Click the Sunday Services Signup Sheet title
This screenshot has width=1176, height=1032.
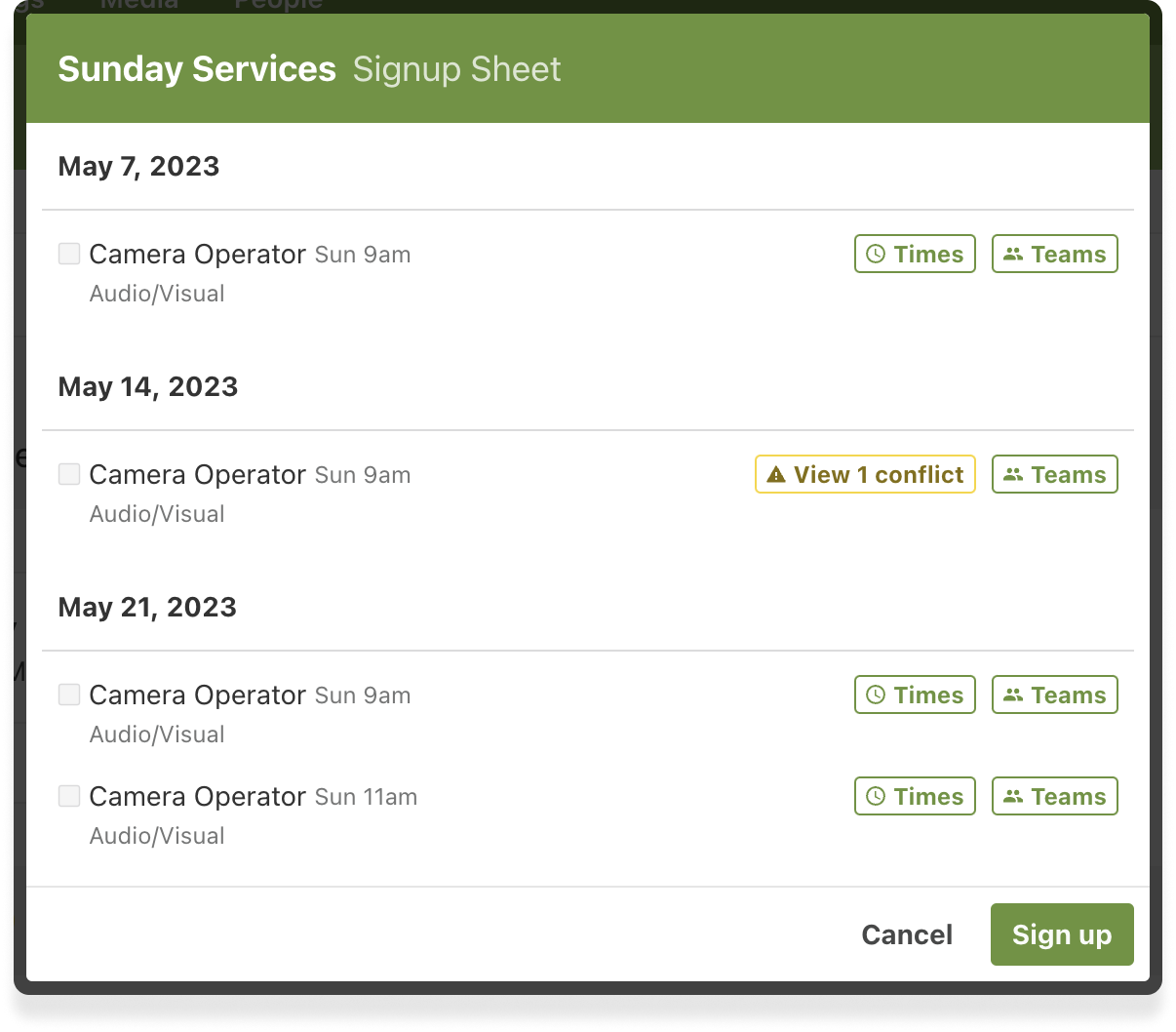[x=309, y=69]
